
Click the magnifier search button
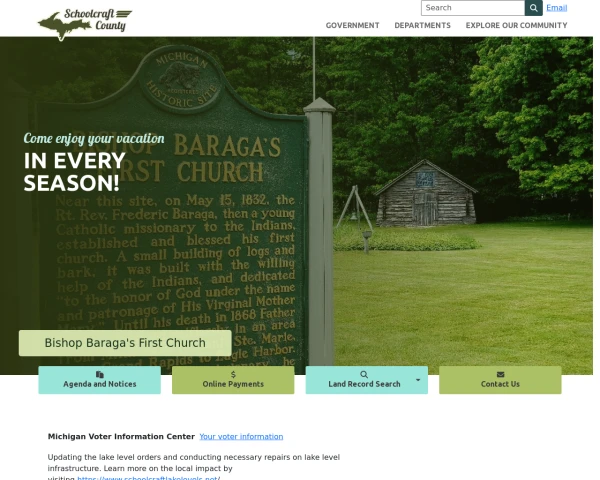coord(533,8)
